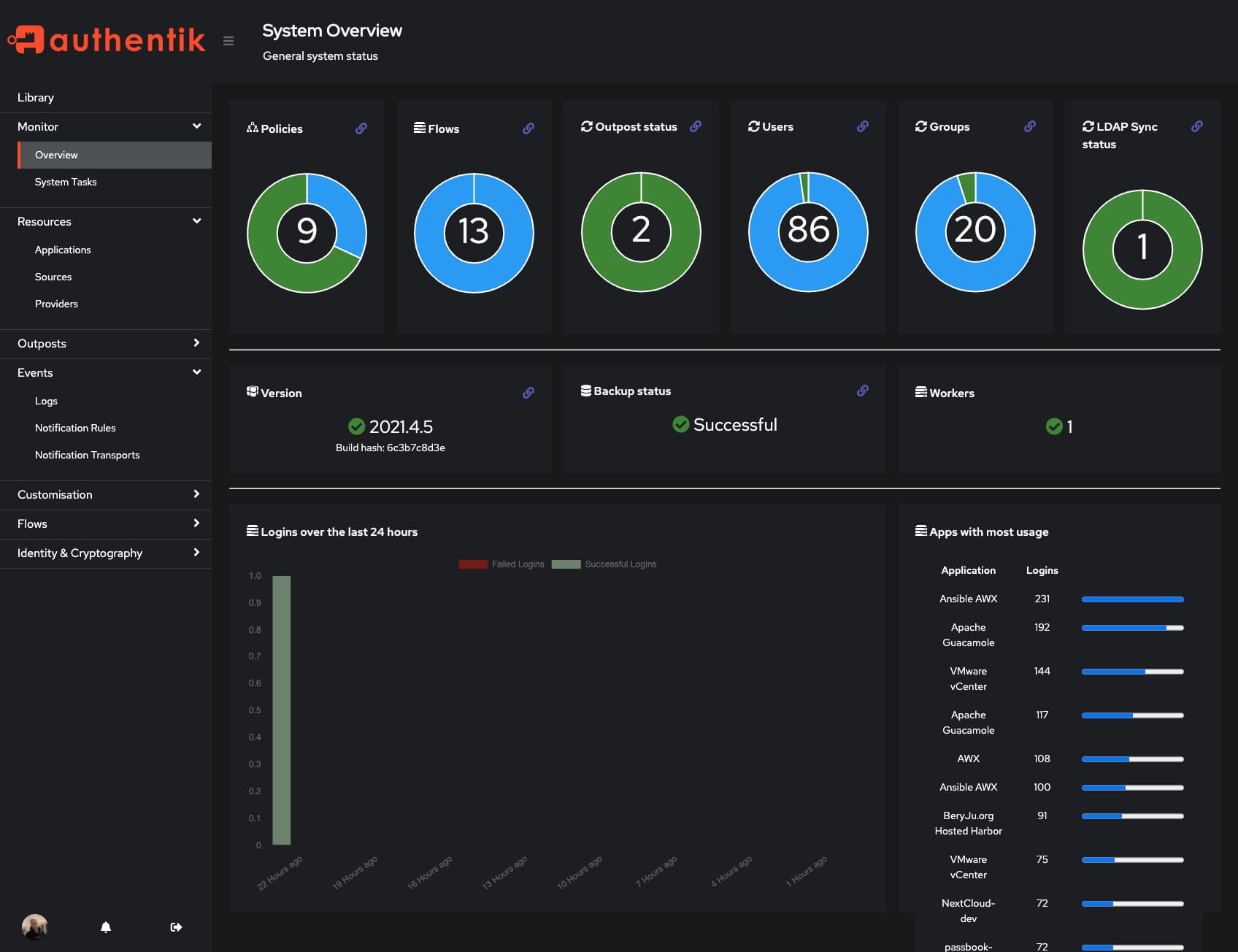Image resolution: width=1238 pixels, height=952 pixels.
Task: Click the Workers green check icon
Action: click(x=1054, y=426)
